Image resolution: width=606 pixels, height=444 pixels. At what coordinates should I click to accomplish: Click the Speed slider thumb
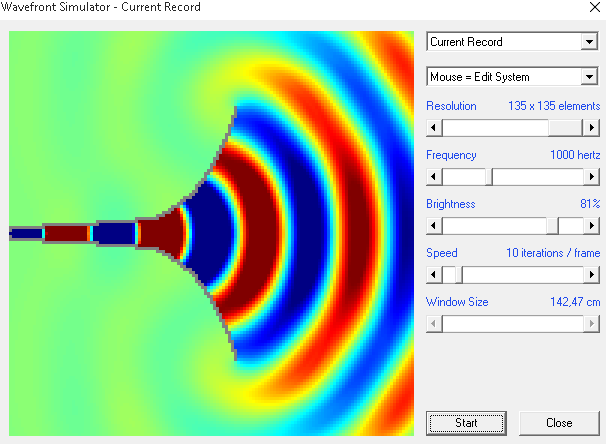459,274
